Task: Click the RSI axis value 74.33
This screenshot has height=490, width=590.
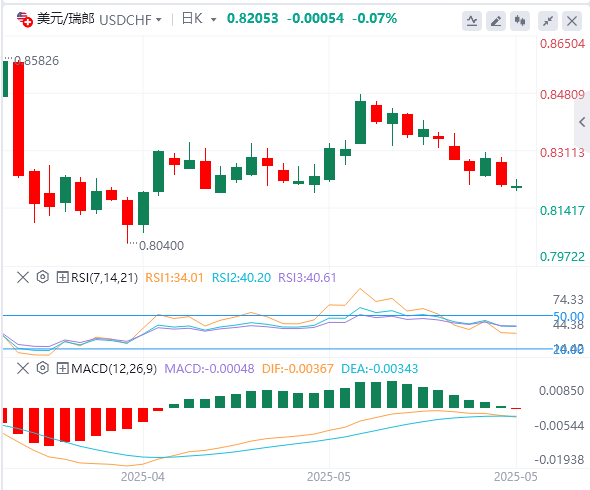Action: tap(568, 300)
